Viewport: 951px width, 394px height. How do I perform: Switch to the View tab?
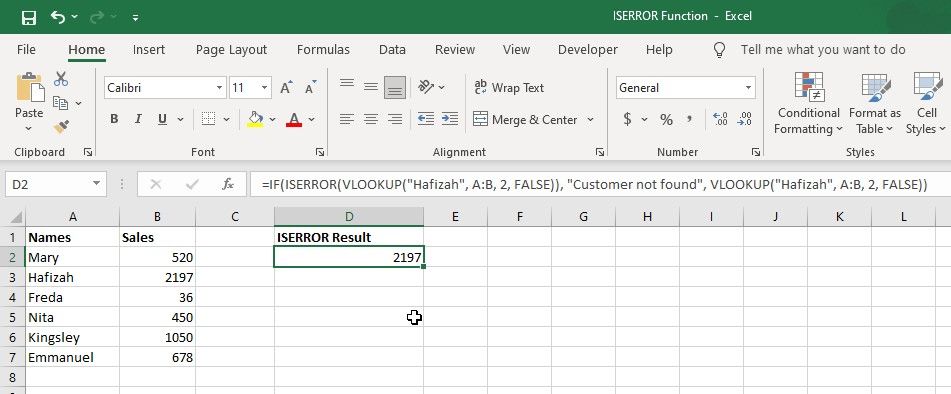(516, 50)
